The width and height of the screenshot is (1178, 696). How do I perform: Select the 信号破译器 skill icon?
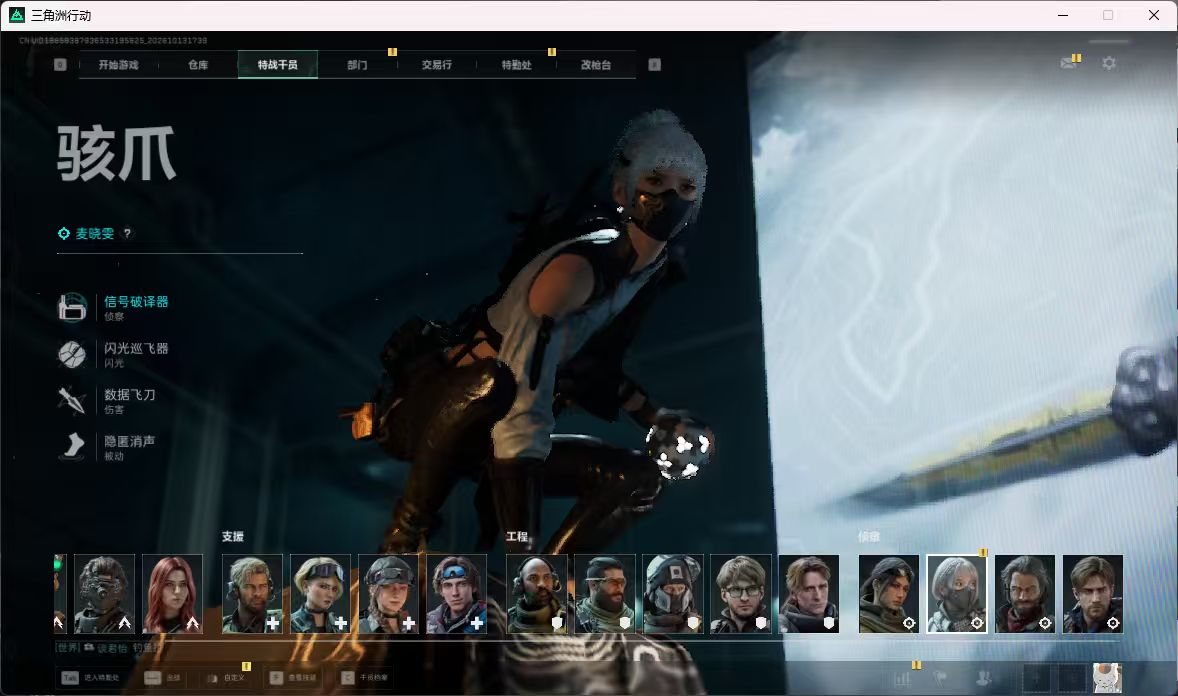click(x=72, y=307)
